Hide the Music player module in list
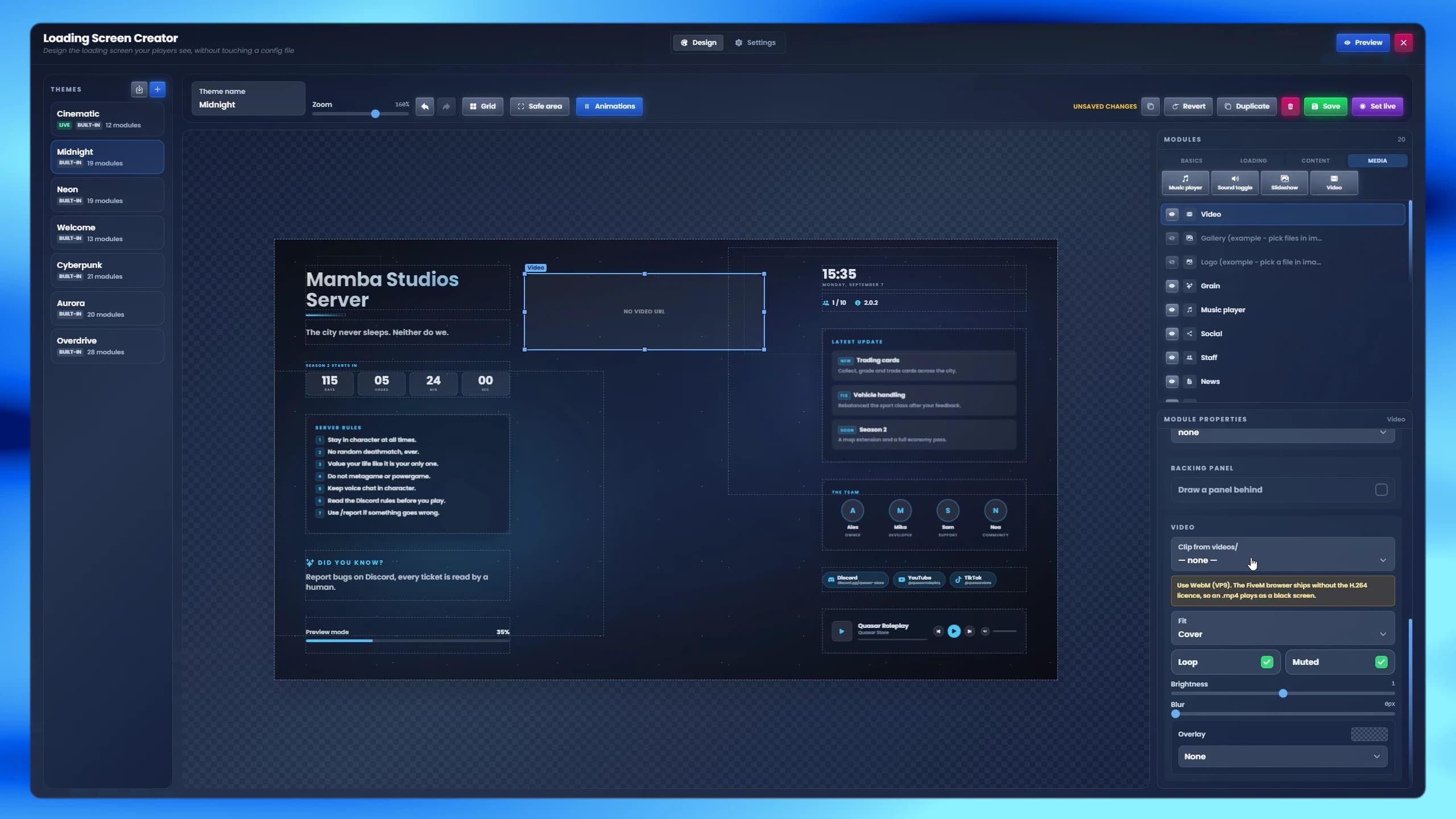 [x=1172, y=310]
